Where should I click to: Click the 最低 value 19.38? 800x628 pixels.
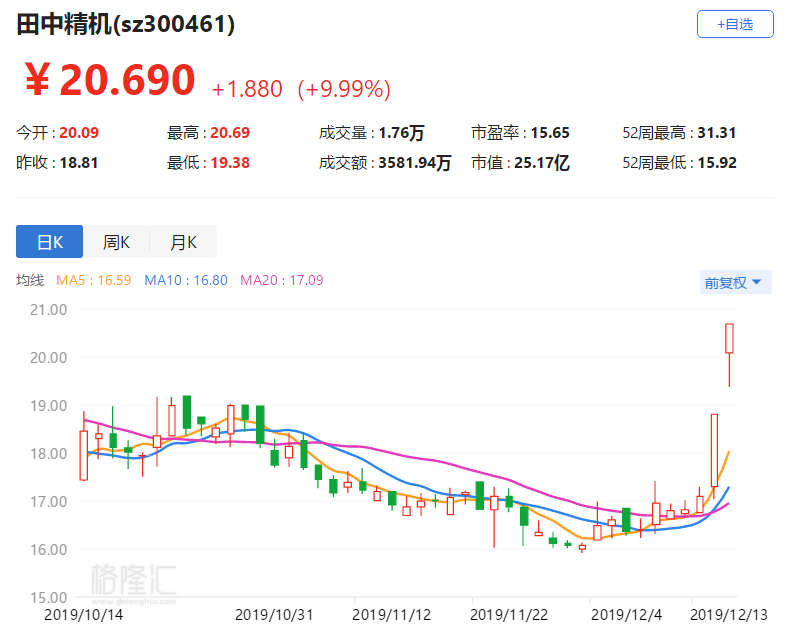pos(230,163)
